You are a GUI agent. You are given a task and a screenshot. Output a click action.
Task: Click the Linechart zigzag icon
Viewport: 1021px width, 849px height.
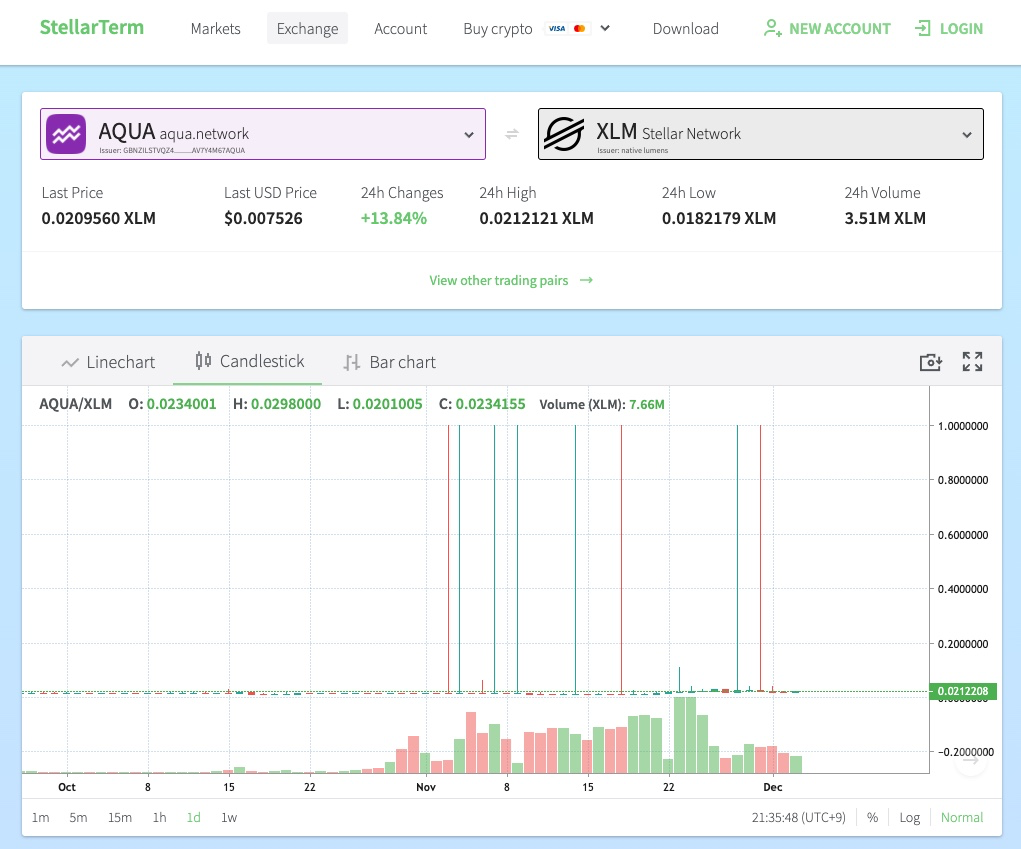(70, 363)
